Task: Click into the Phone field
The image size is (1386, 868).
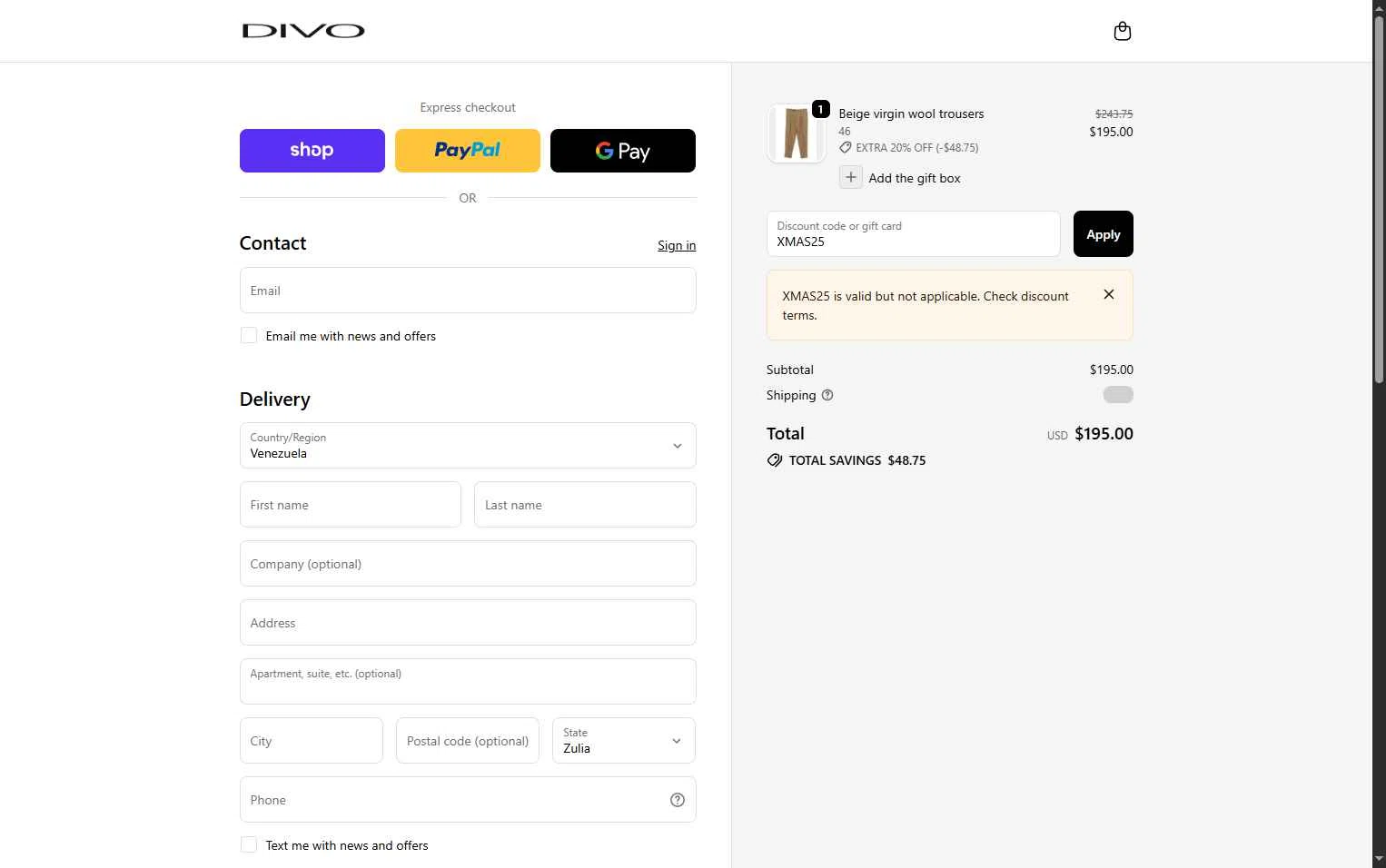Action: [468, 800]
